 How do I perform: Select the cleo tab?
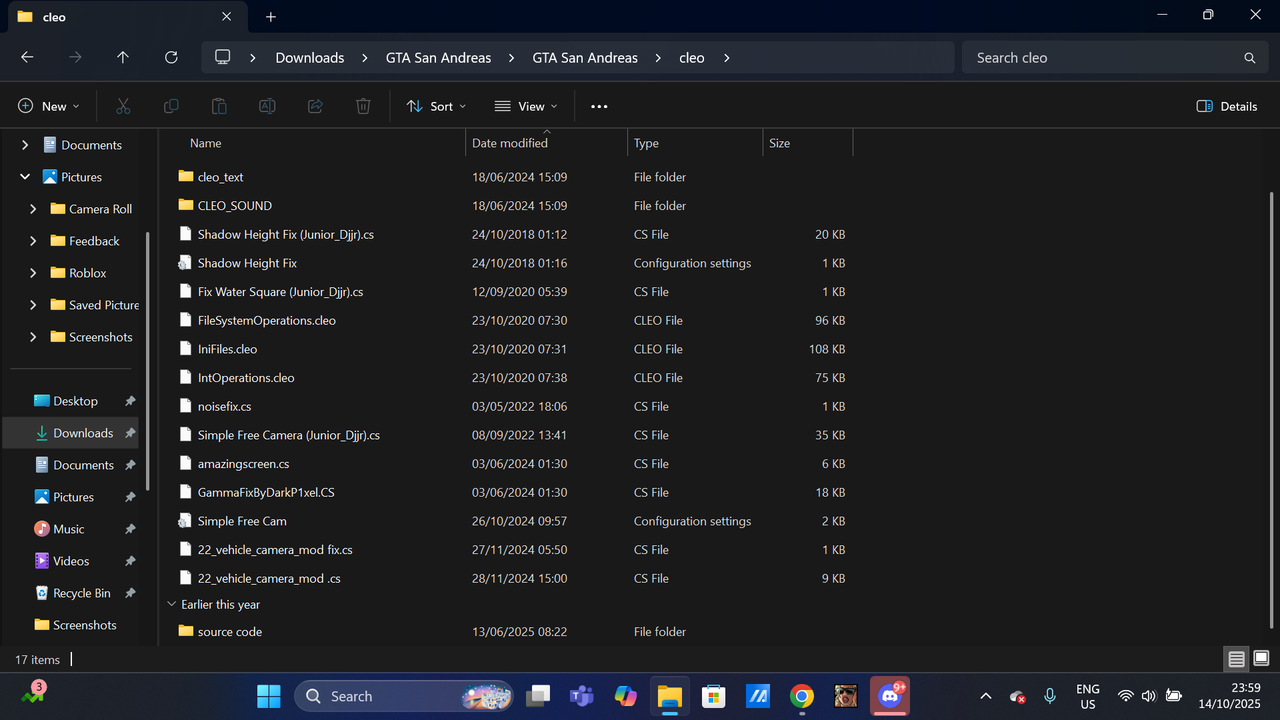tap(125, 17)
